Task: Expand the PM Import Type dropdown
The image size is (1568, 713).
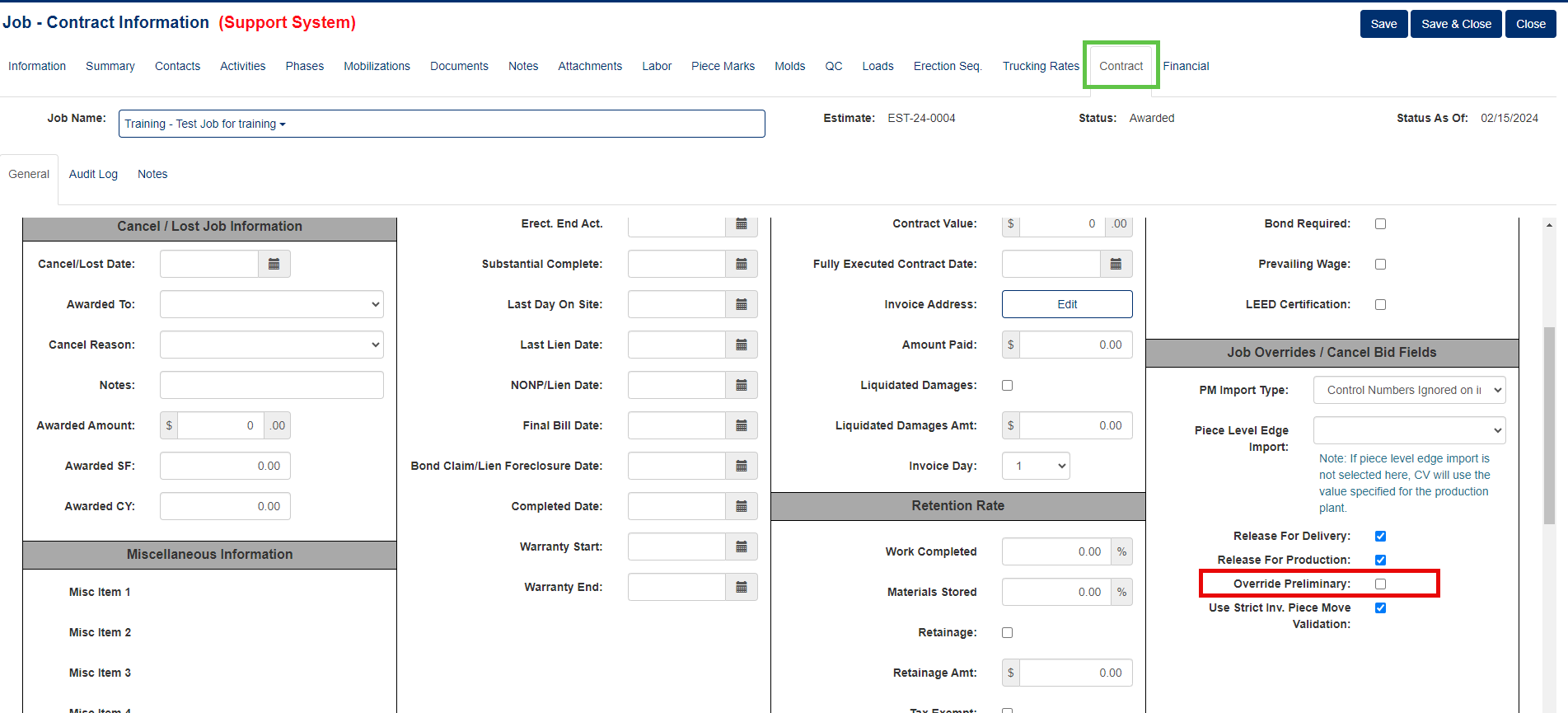Action: pyautogui.click(x=1410, y=390)
